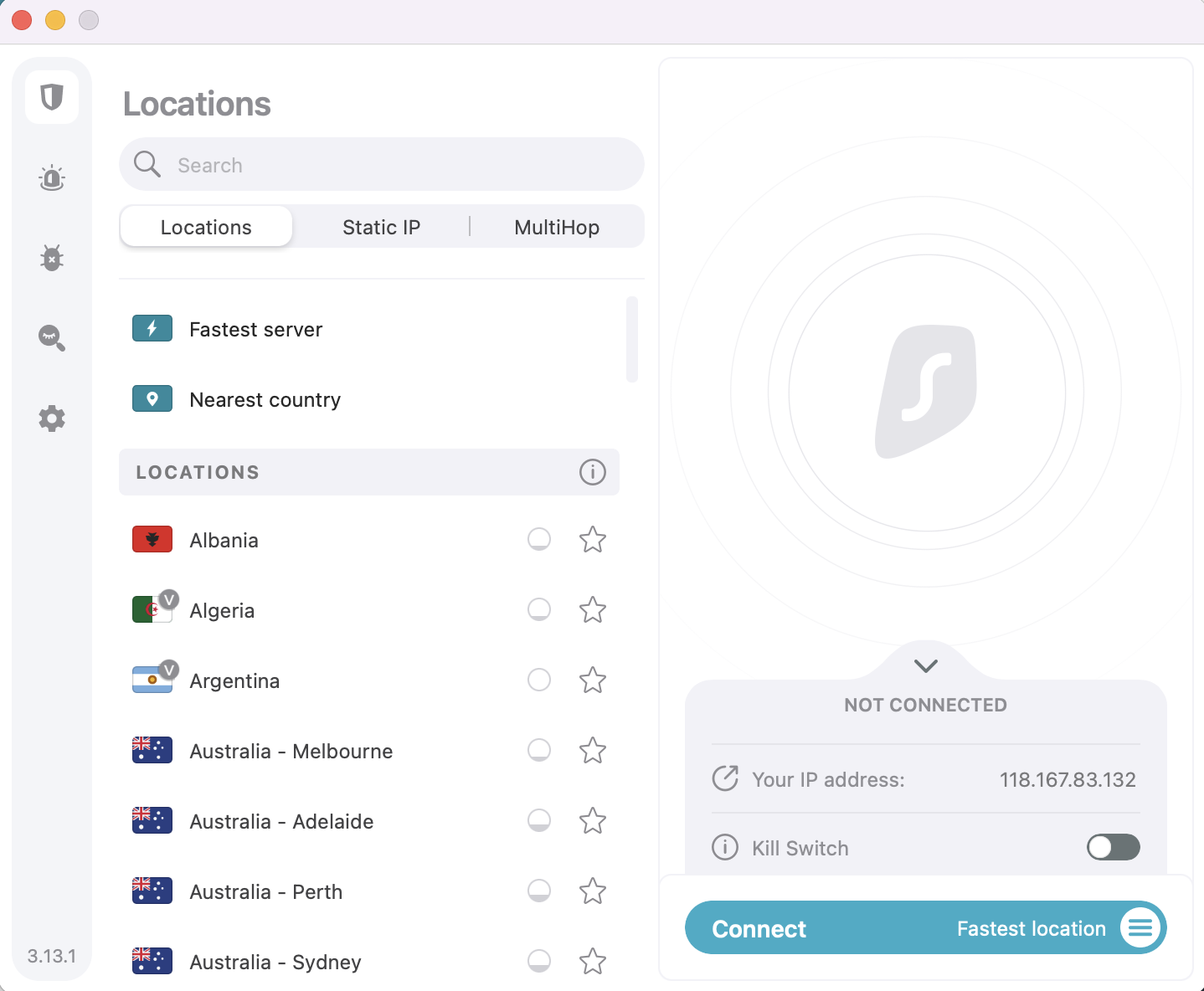Click the IP address 118.167.83.132

pyautogui.click(x=1068, y=779)
